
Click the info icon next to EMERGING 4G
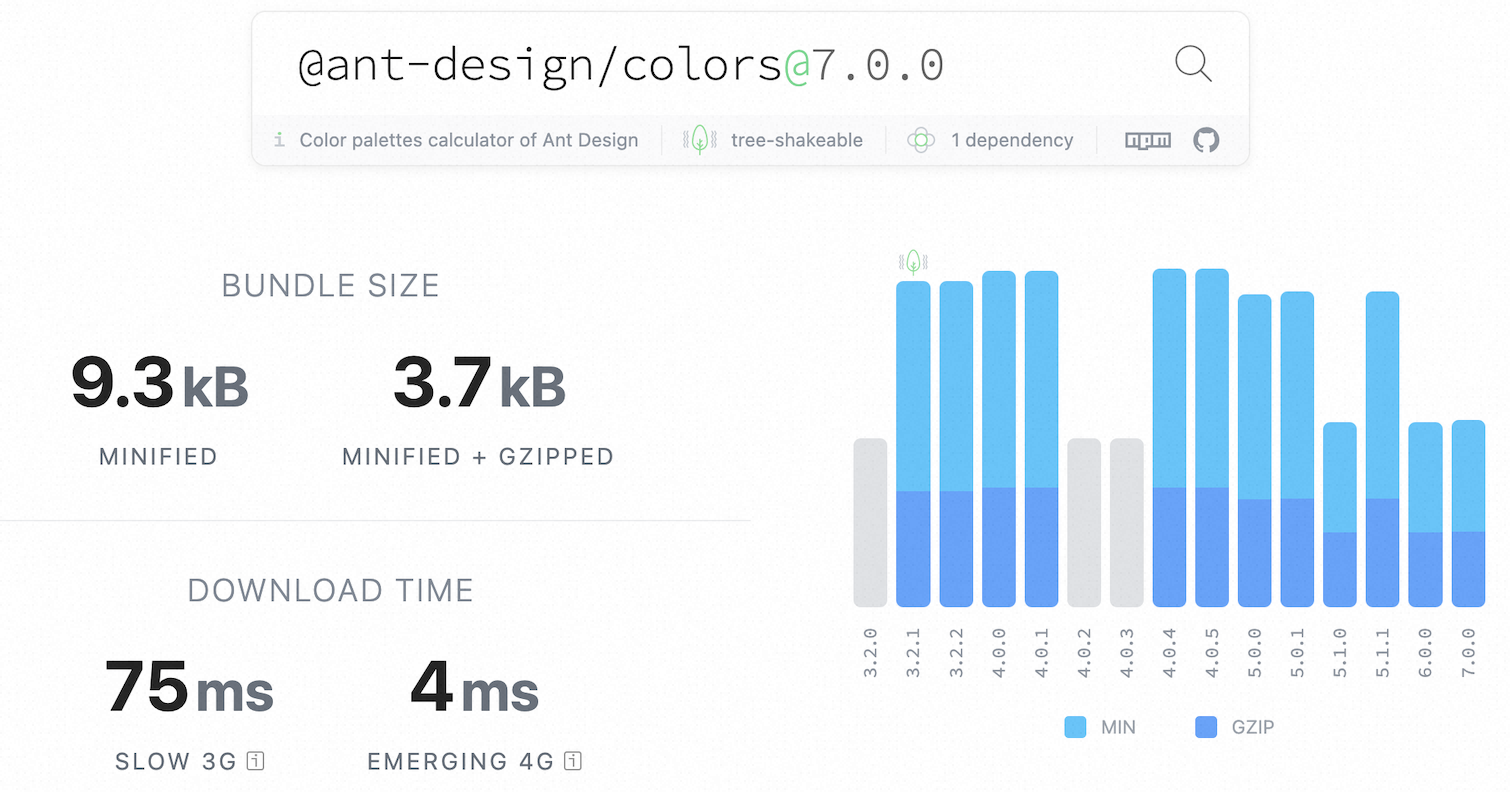click(573, 762)
